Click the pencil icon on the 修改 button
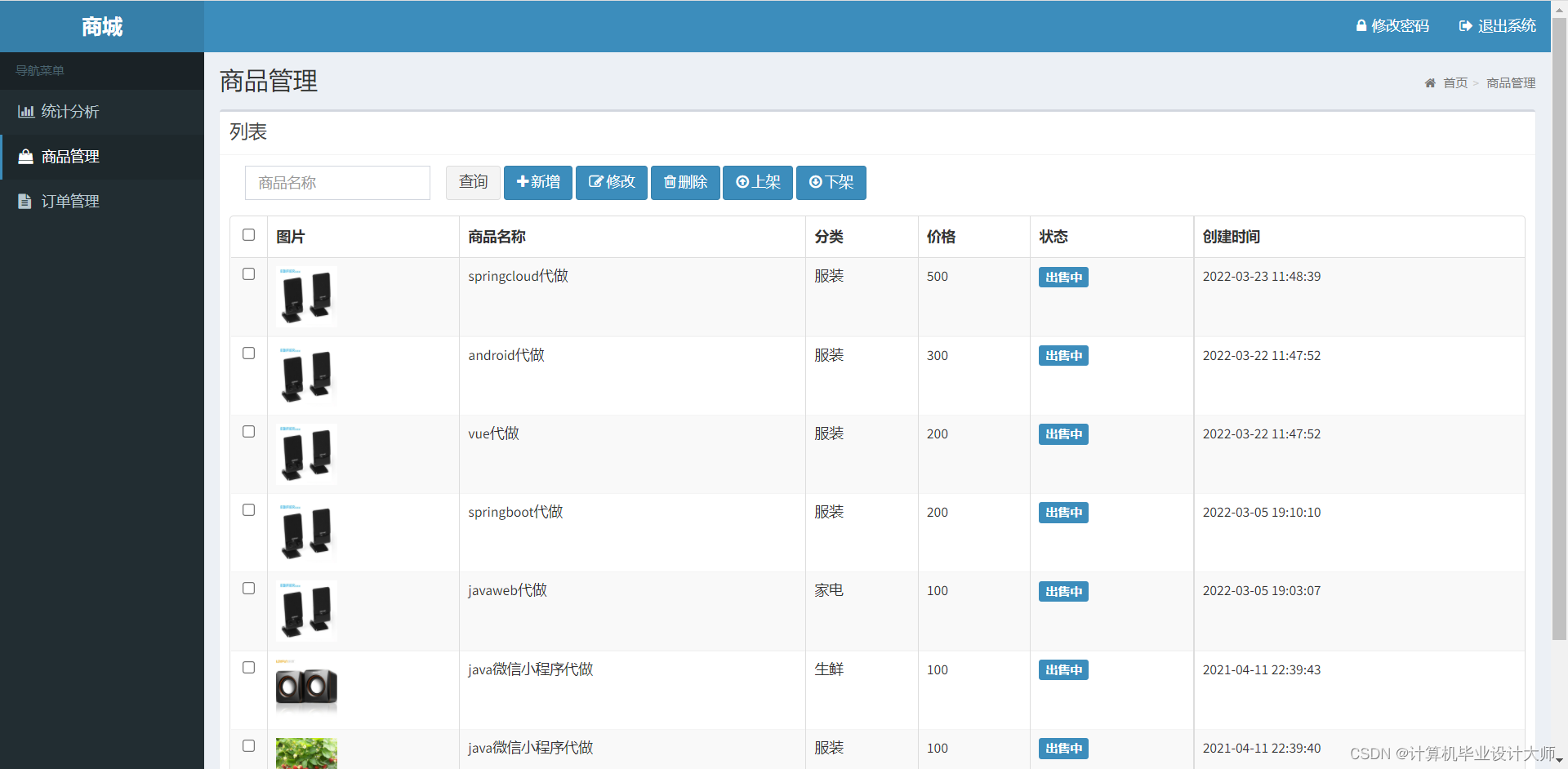The width and height of the screenshot is (1568, 769). (x=595, y=182)
